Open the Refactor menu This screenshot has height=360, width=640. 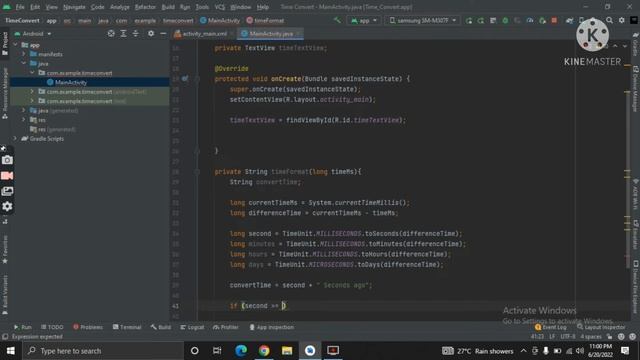pyautogui.click(x=145, y=7)
